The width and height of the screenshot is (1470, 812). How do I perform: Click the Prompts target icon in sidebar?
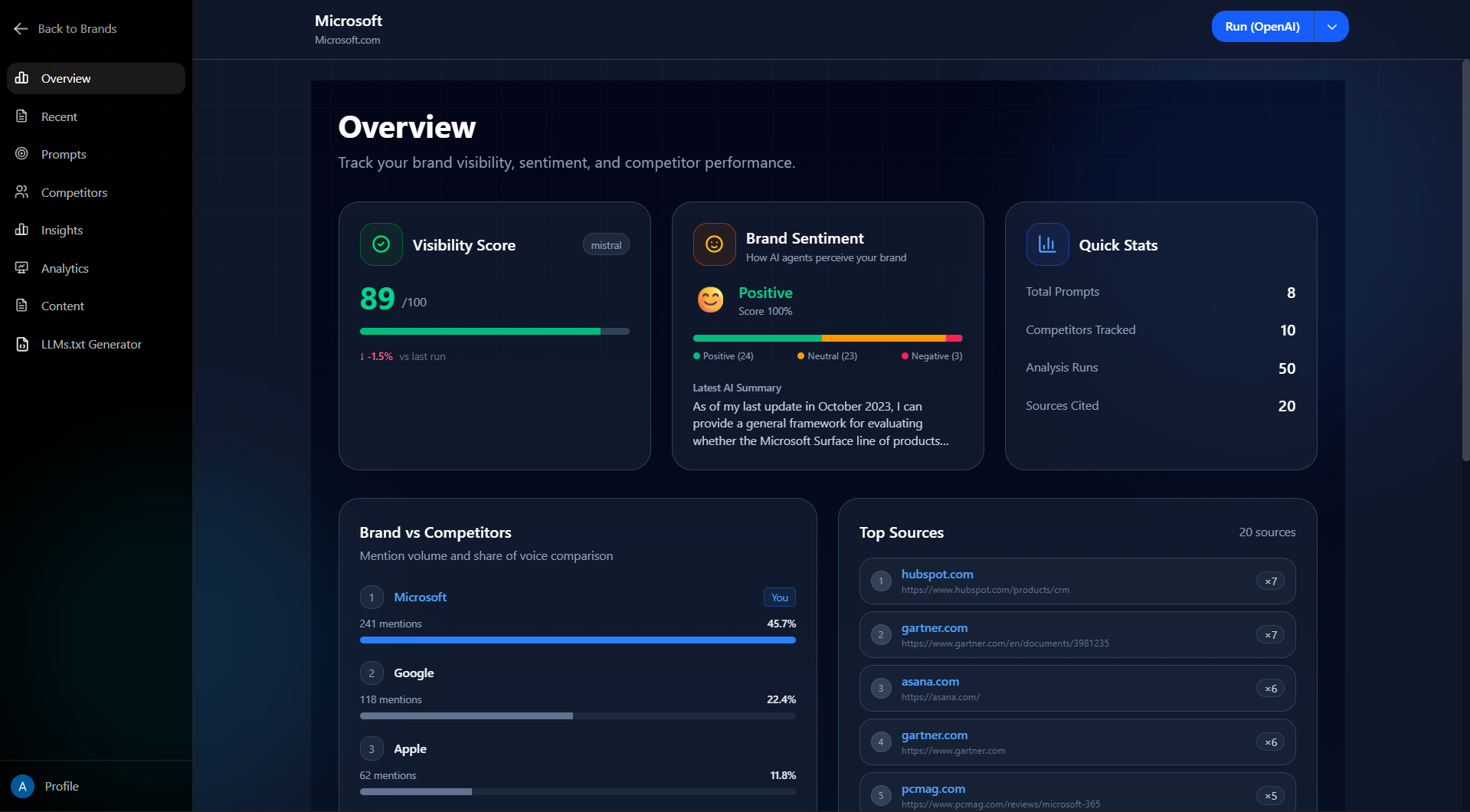pos(21,154)
